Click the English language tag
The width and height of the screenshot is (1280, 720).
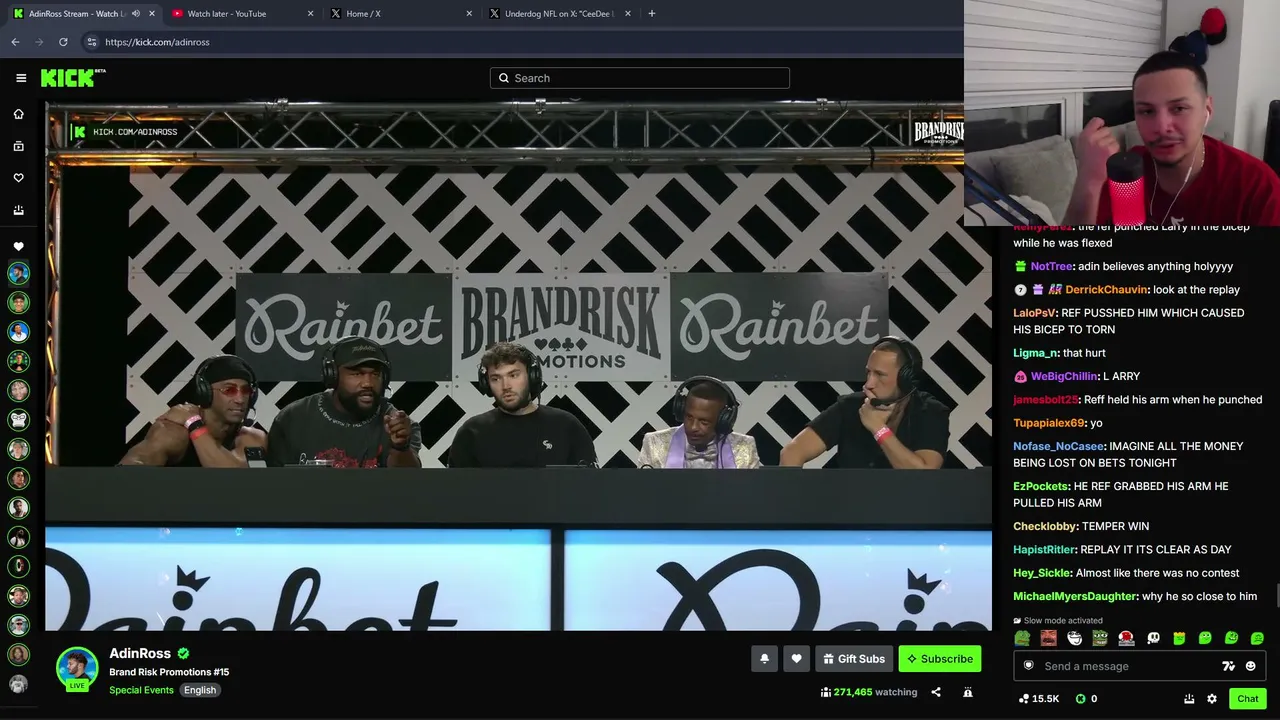200,690
